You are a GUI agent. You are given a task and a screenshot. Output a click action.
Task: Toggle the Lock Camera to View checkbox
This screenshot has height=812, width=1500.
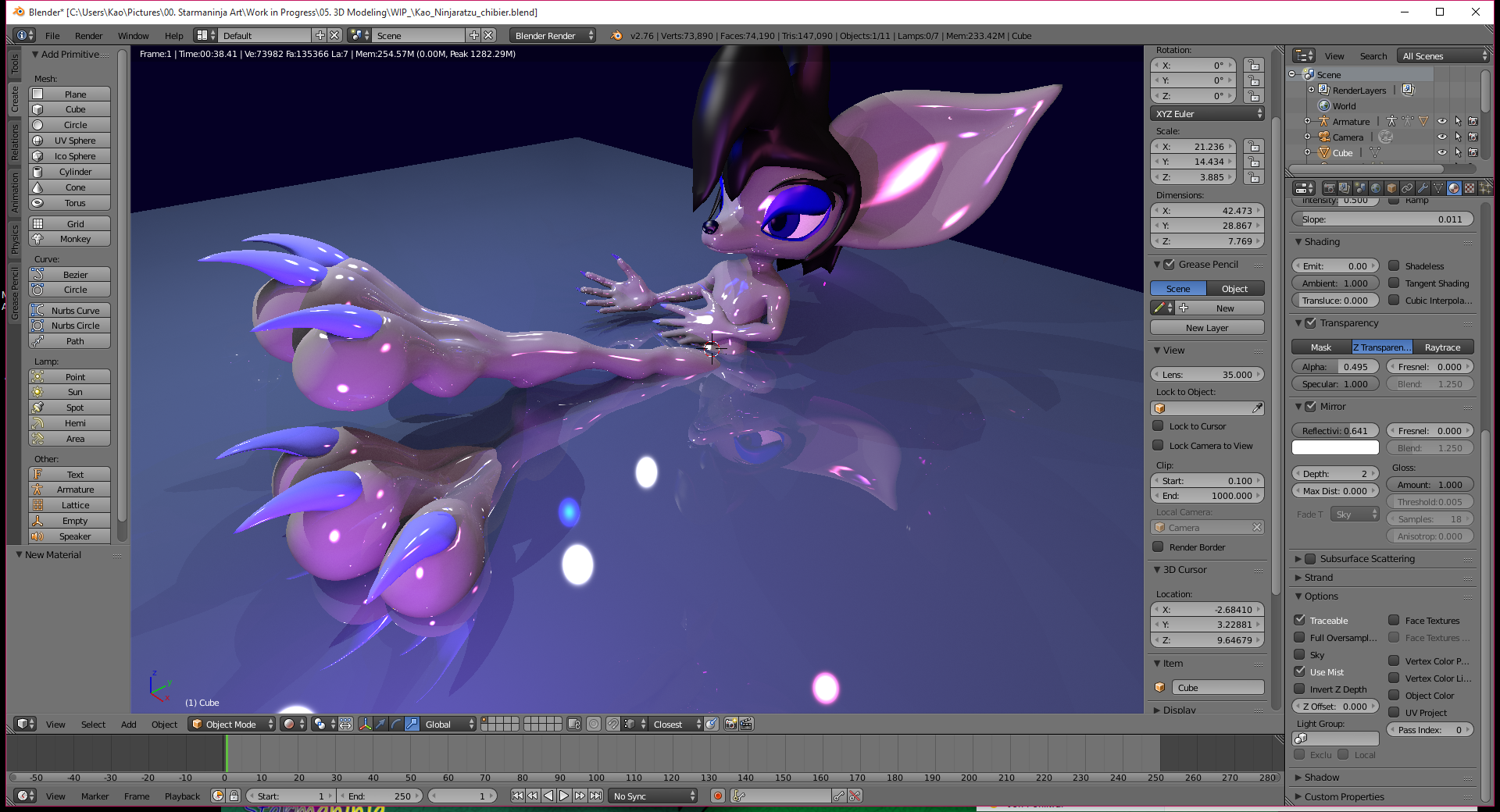[x=1159, y=446]
